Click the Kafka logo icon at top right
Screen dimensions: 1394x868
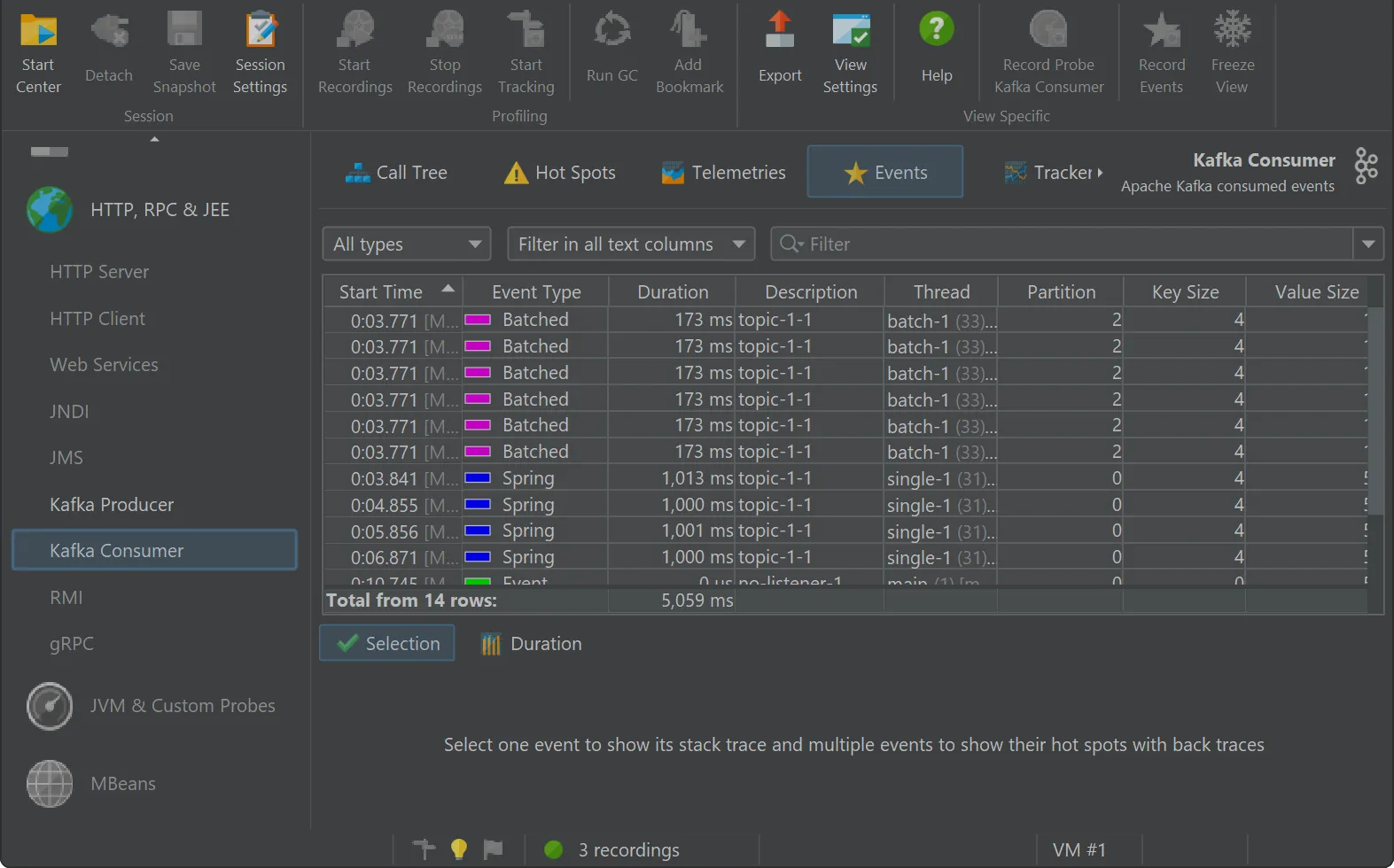point(1366,167)
